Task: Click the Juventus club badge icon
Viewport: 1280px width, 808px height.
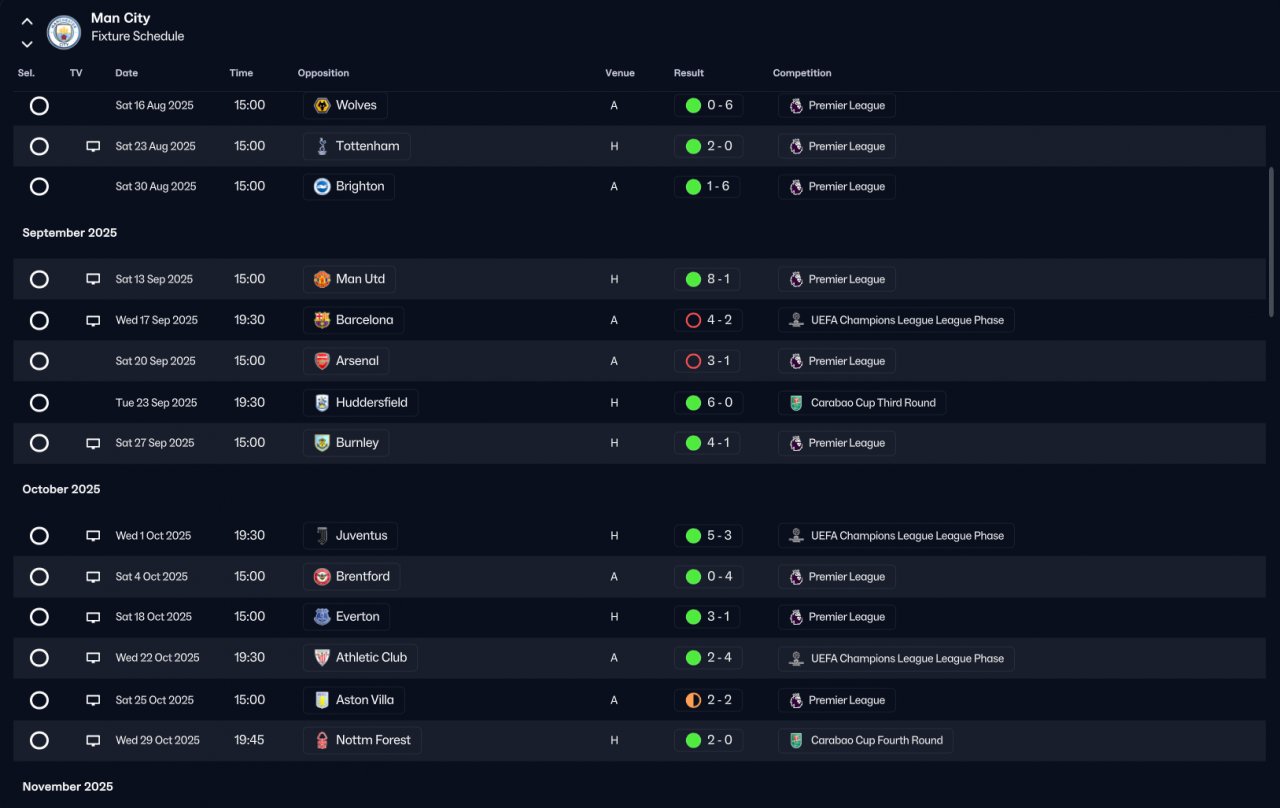Action: coord(322,536)
